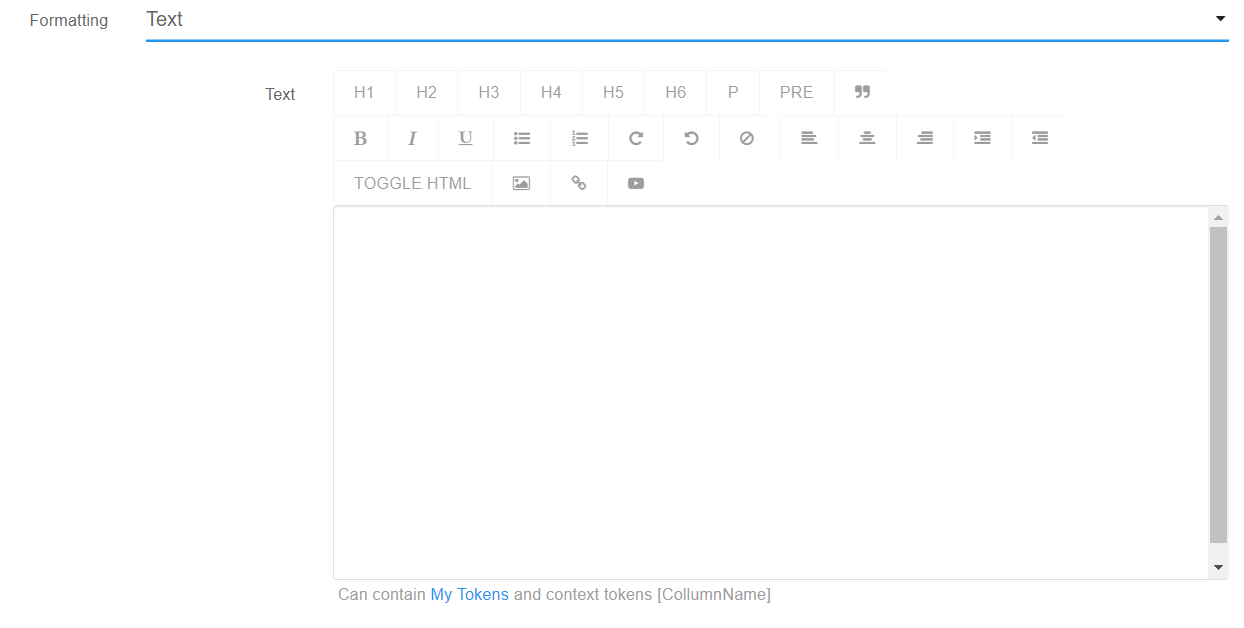The height and width of the screenshot is (628, 1244).
Task: Click the editor scrollbar up arrow
Action: (x=1218, y=217)
